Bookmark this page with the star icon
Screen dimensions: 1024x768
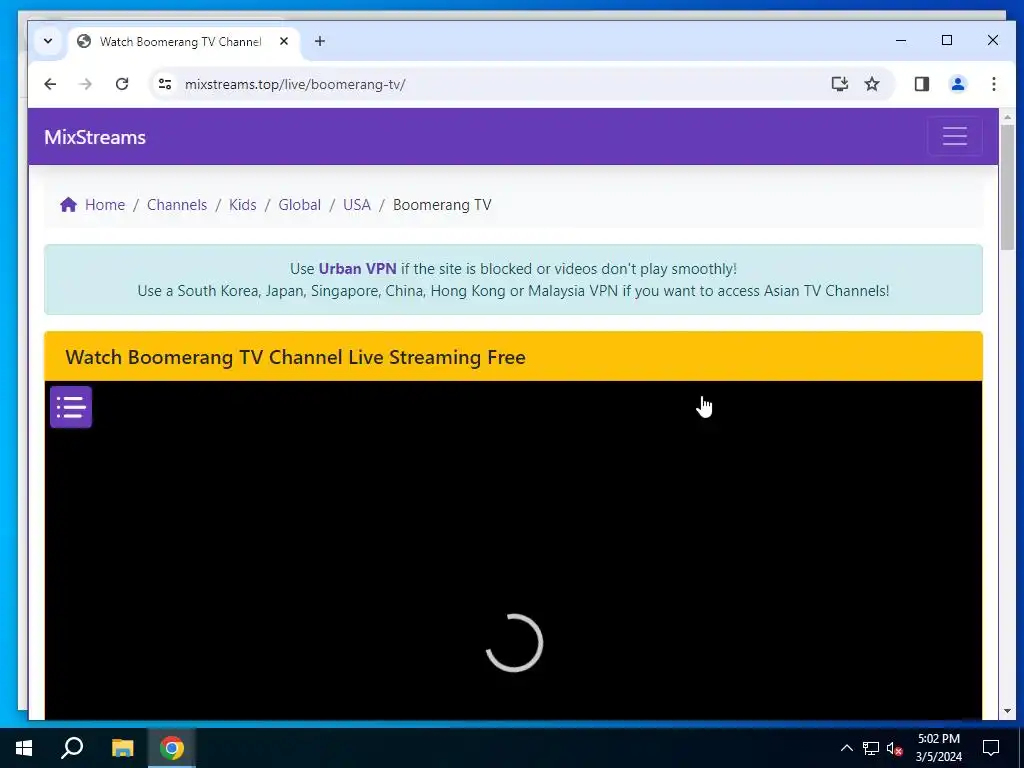[x=872, y=84]
